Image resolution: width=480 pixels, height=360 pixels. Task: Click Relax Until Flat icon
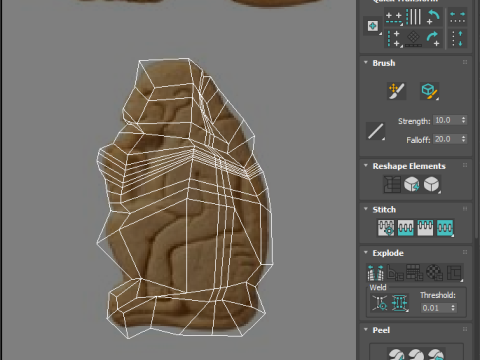tap(412, 184)
